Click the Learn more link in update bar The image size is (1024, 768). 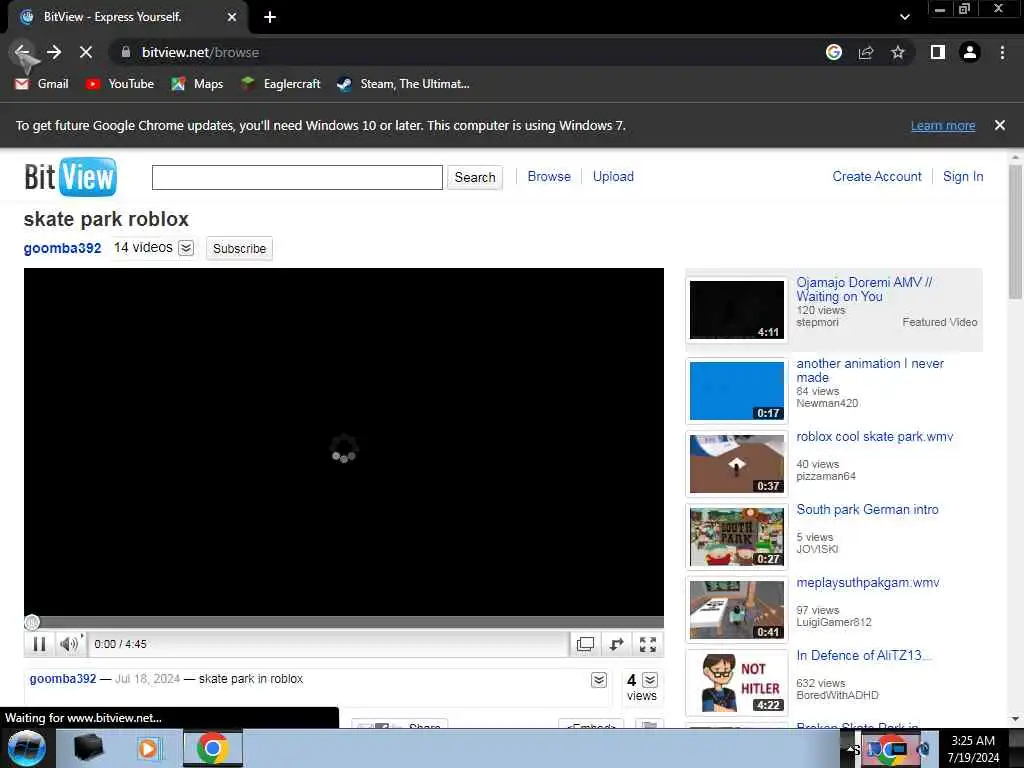(x=942, y=125)
